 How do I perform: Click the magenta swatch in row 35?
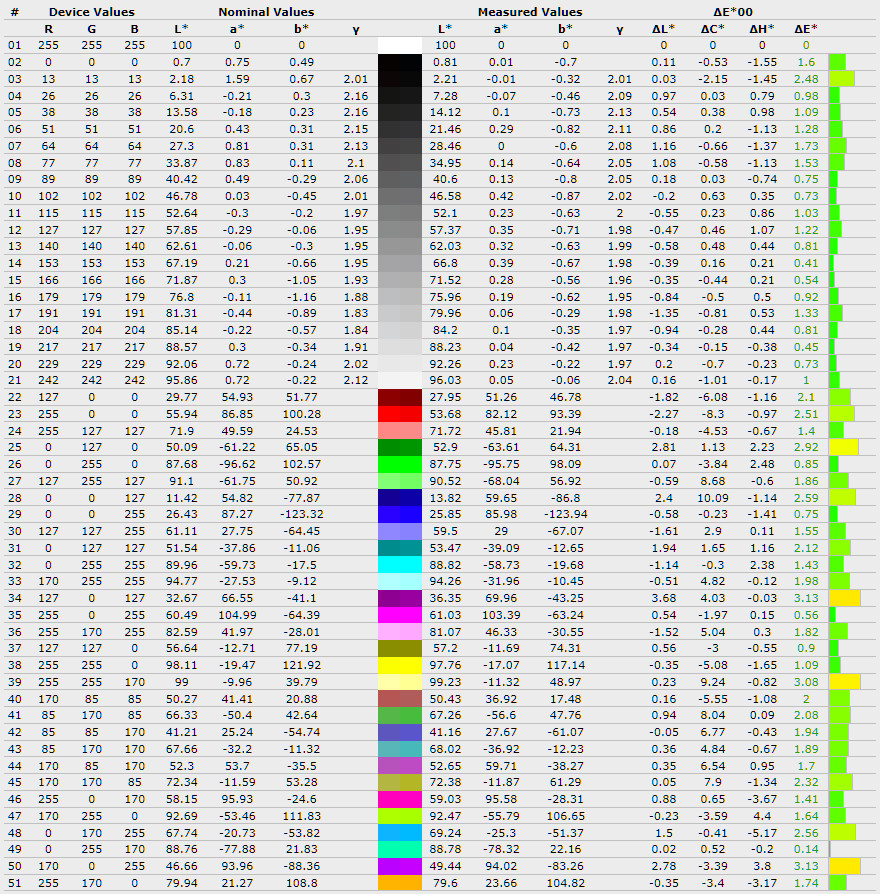[407, 615]
